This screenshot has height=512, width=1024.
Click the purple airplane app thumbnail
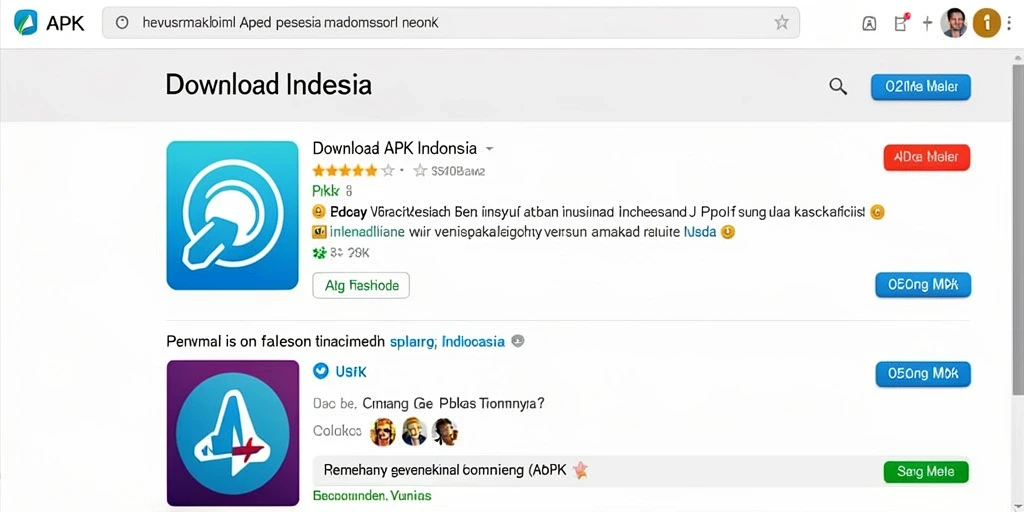(x=232, y=433)
